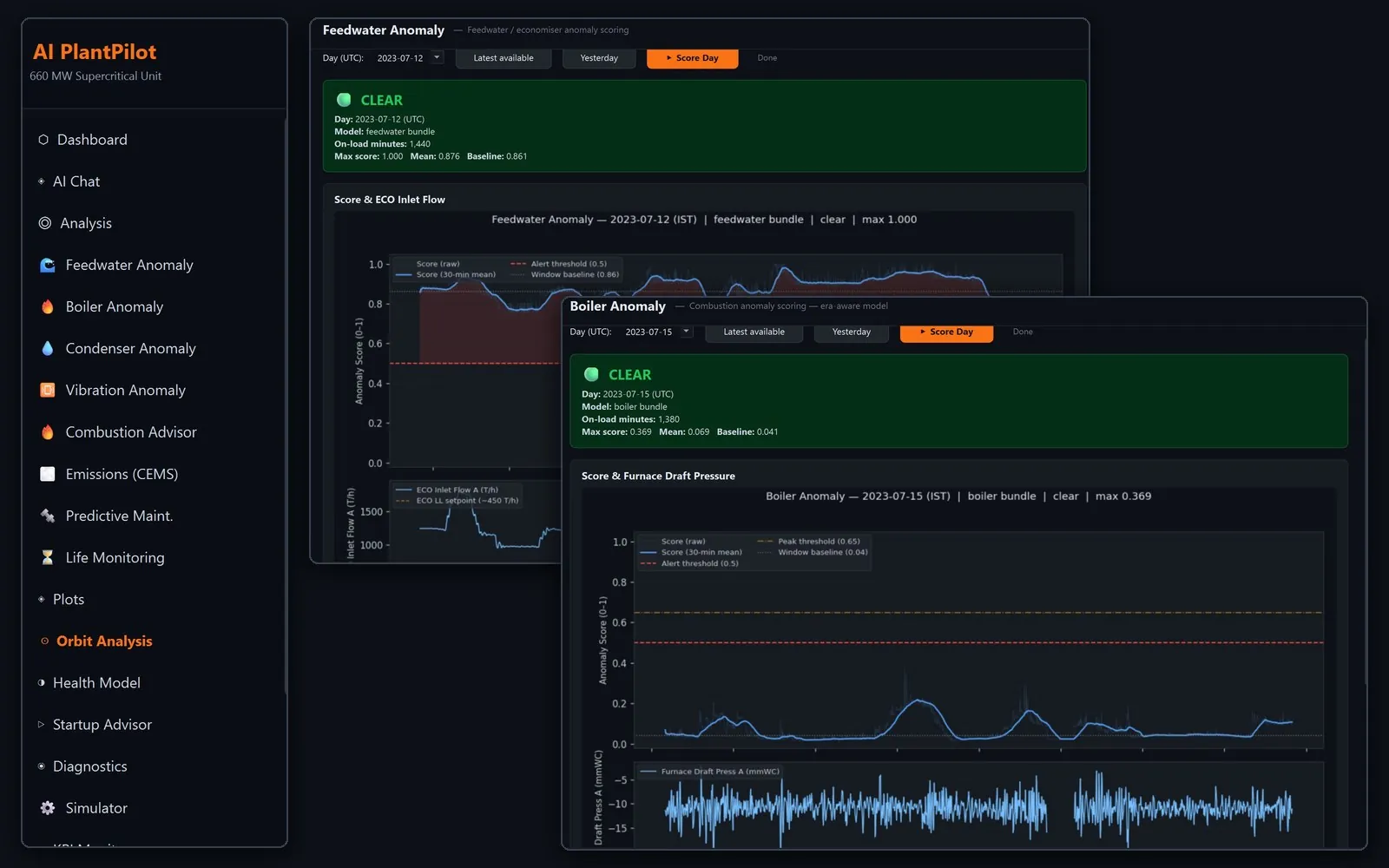Click Yesterday in the Boiler Anomaly window
The width and height of the screenshot is (1389, 868).
pyautogui.click(x=852, y=332)
